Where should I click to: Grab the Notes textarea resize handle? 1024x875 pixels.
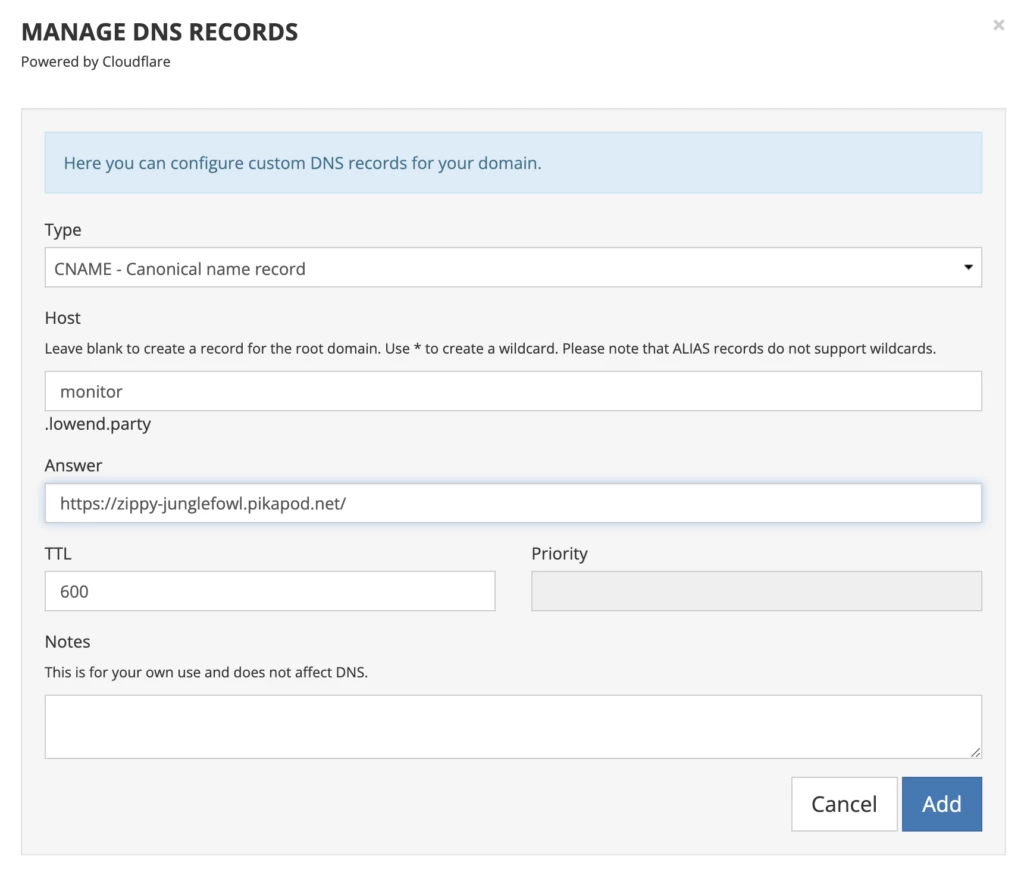[975, 752]
